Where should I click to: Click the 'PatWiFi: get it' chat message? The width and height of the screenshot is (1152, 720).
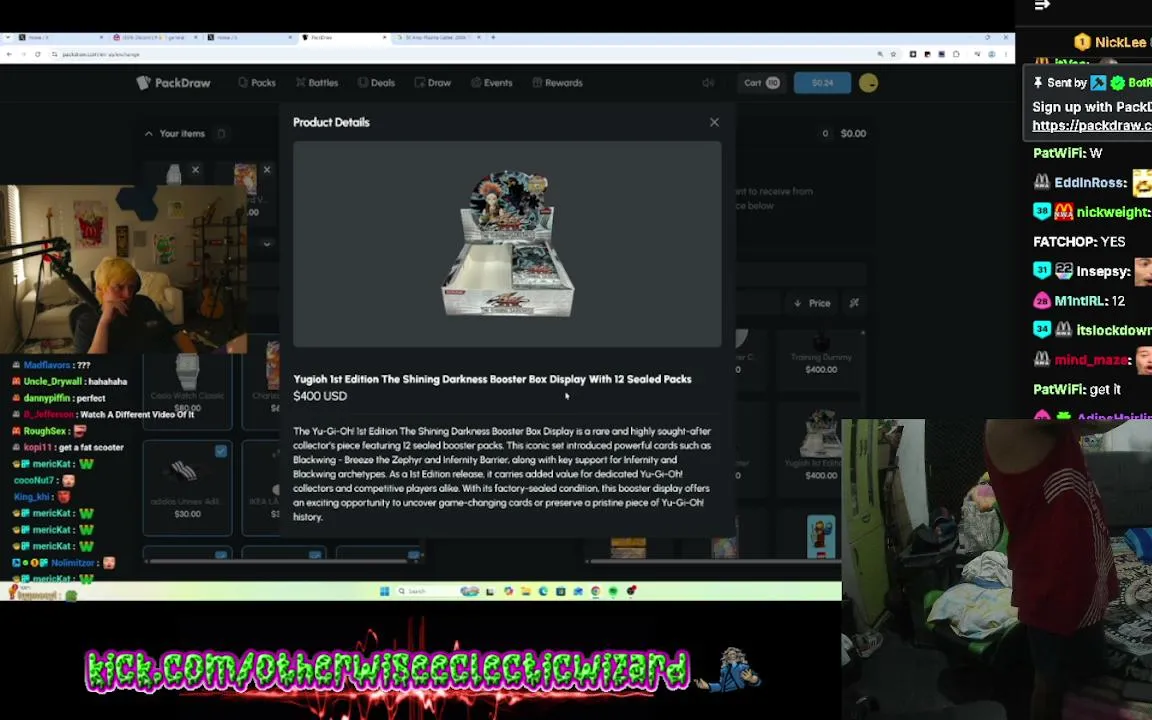click(1077, 389)
